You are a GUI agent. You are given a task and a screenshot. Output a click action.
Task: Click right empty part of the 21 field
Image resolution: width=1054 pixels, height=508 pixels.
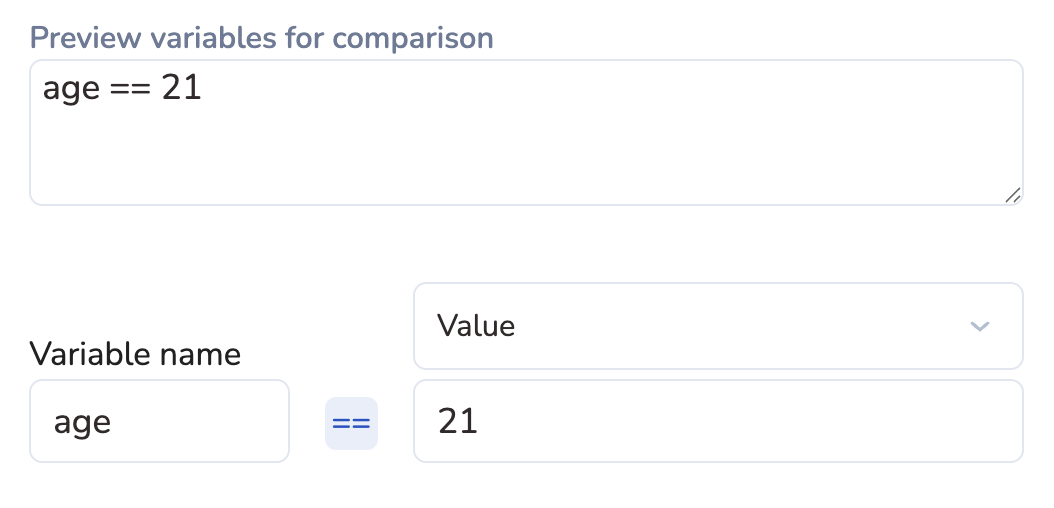(x=850, y=422)
